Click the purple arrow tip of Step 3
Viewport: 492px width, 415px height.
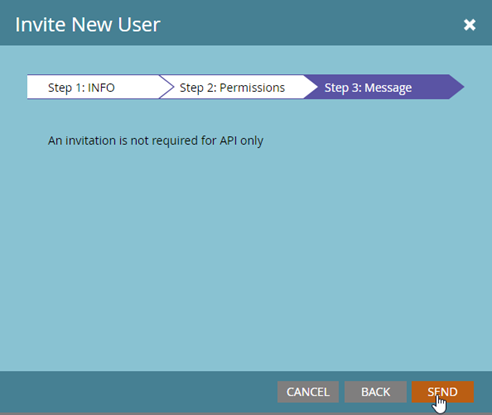[x=457, y=87]
